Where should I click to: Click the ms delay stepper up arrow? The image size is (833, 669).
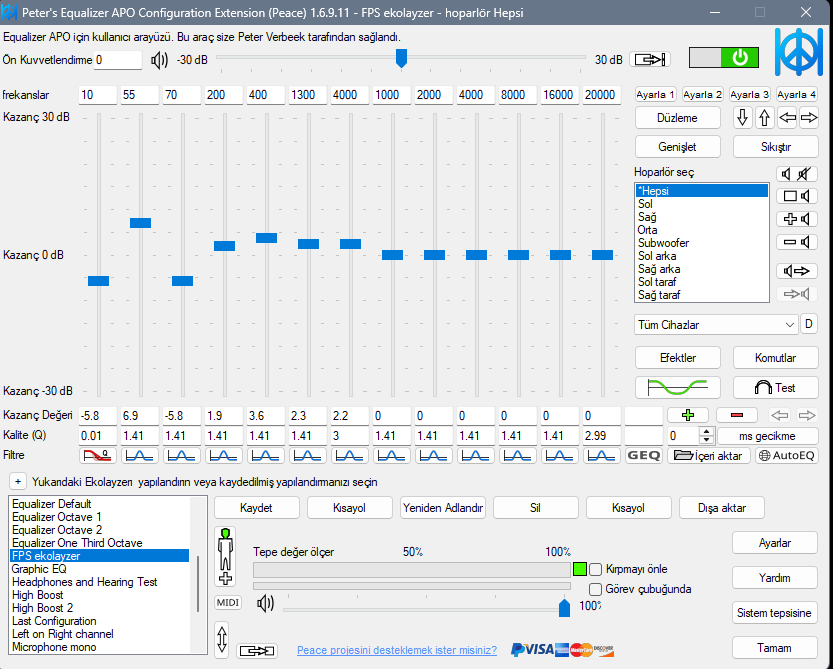click(706, 431)
